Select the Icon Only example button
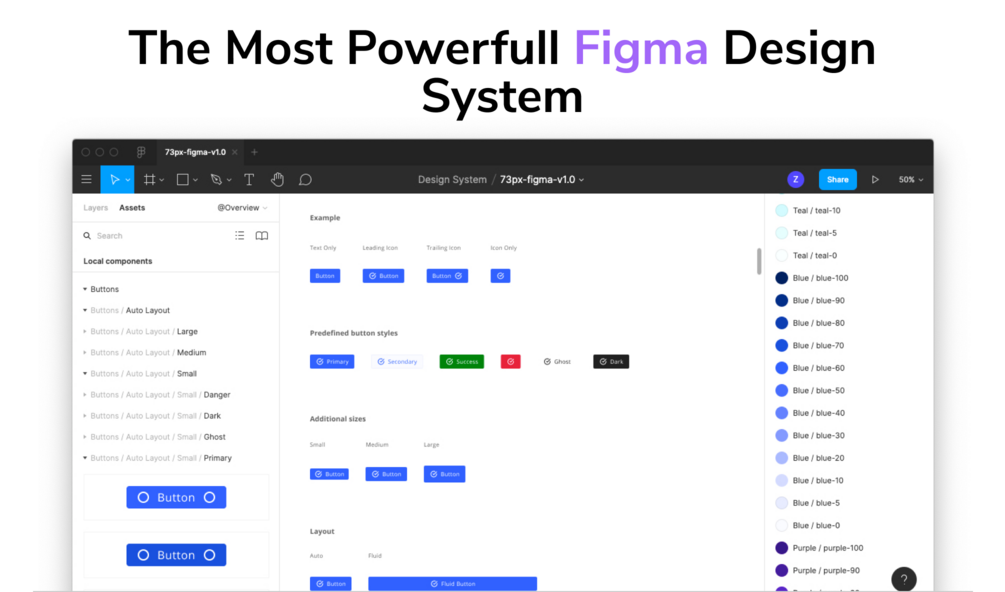1005x592 pixels. click(x=500, y=275)
